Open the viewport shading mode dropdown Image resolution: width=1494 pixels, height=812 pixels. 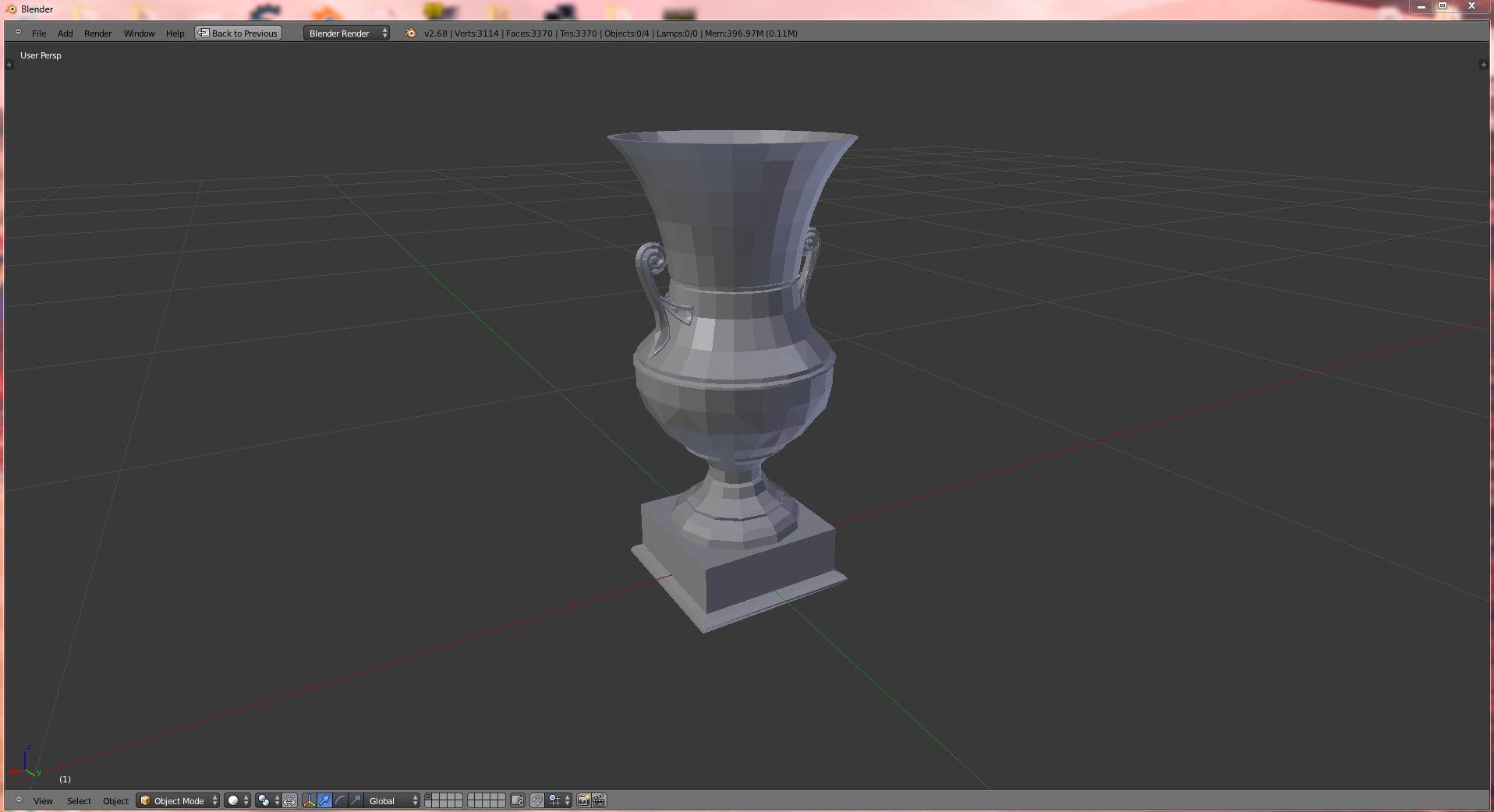coord(237,800)
